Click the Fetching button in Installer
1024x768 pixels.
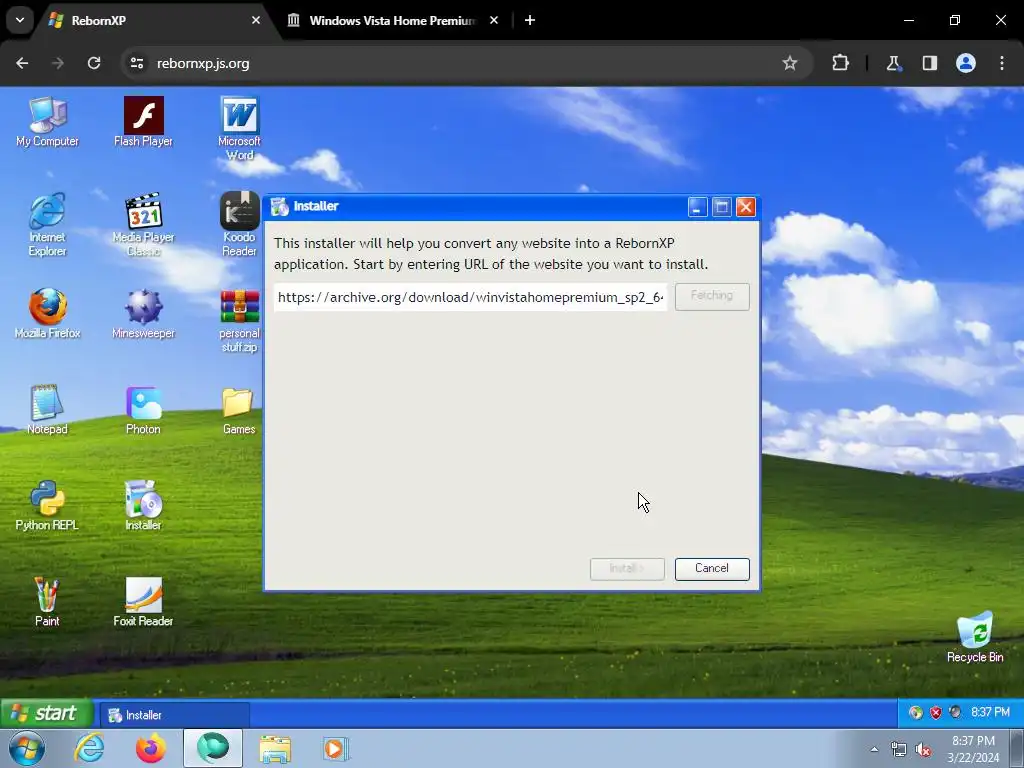(712, 296)
